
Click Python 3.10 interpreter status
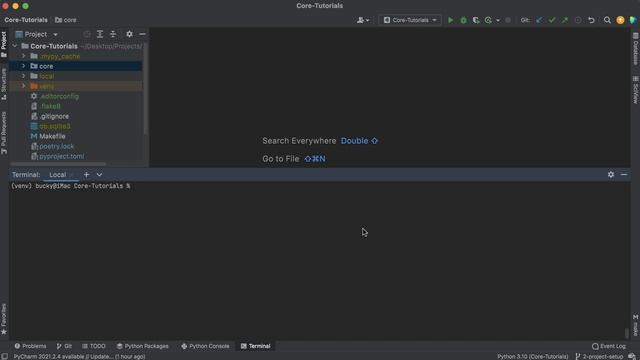click(532, 356)
